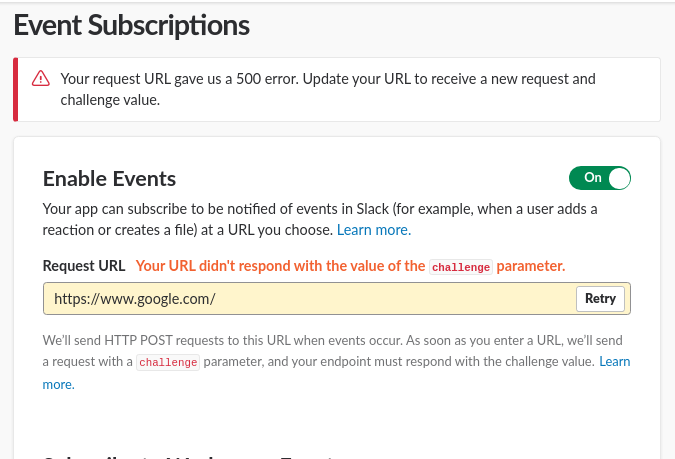Click the Request URL field label

tap(84, 266)
